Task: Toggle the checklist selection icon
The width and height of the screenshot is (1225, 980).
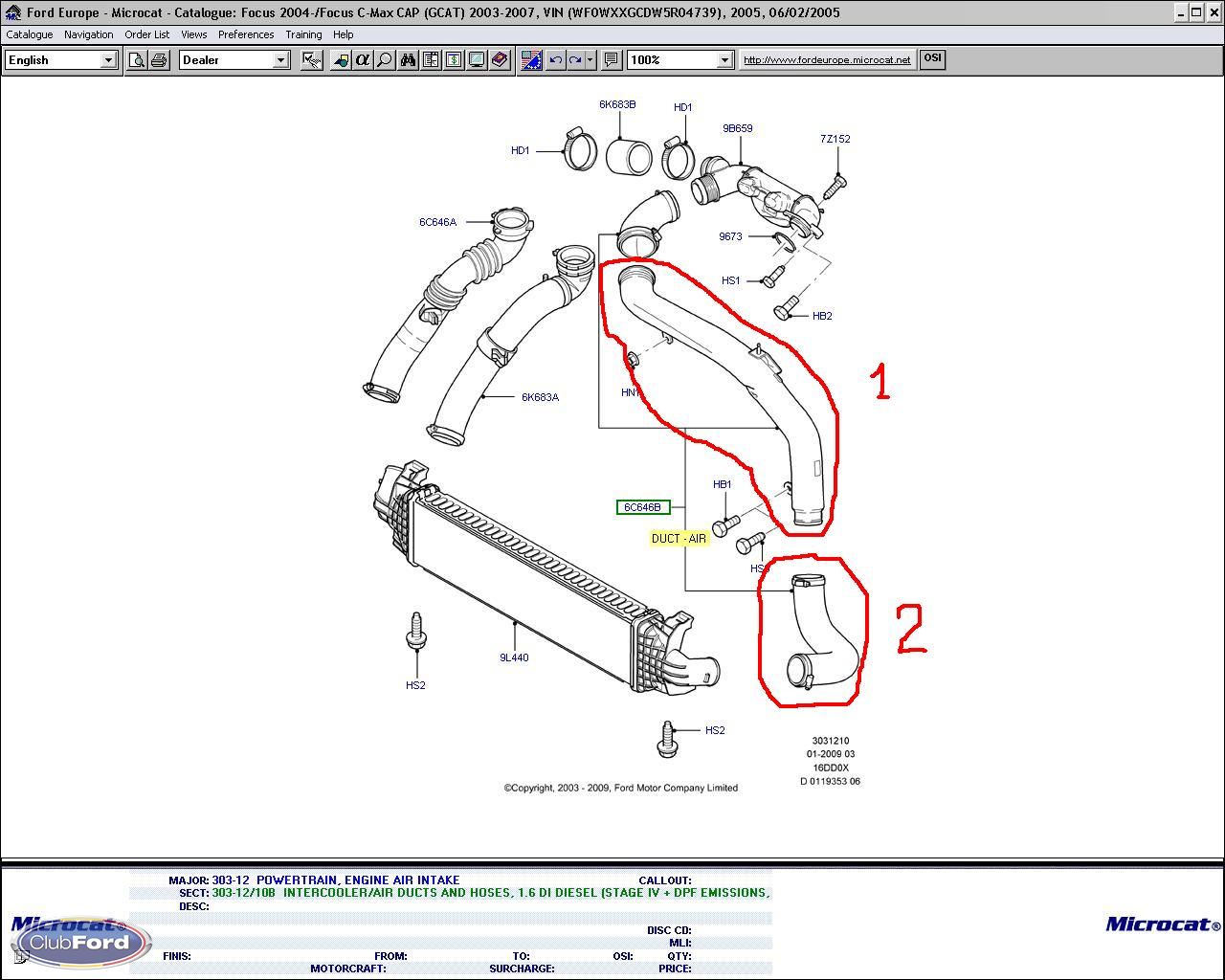Action: click(311, 59)
